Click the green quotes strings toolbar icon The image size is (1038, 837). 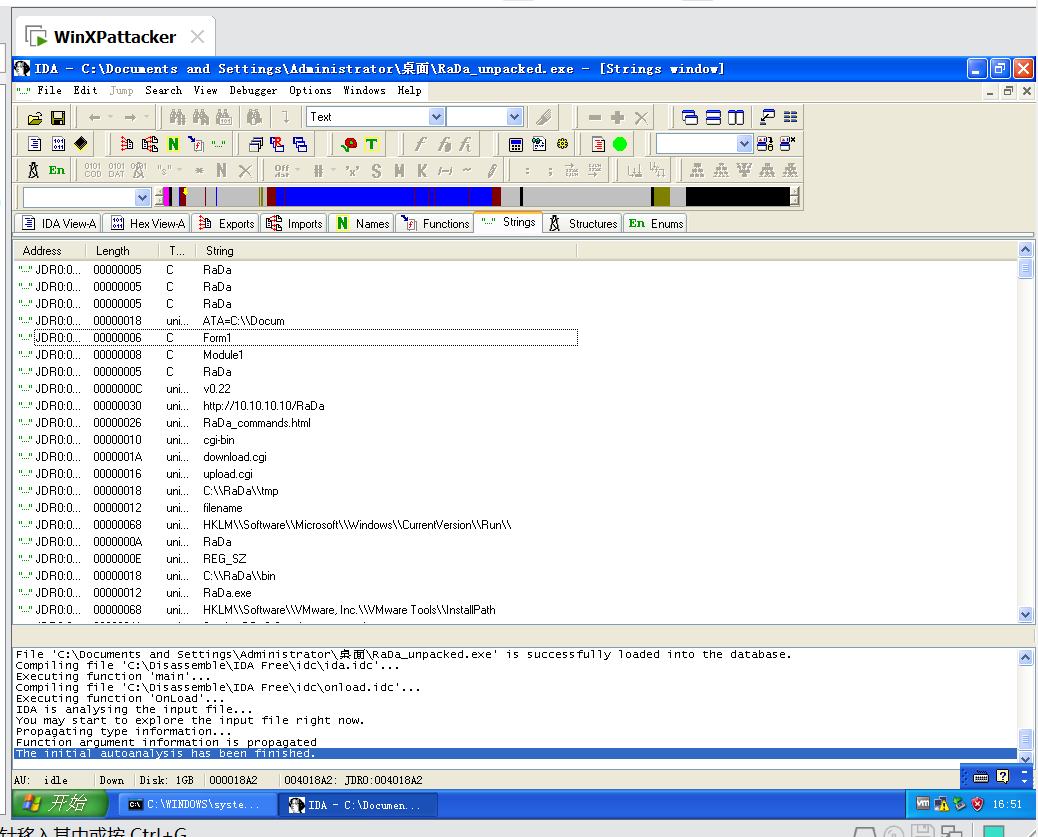click(x=218, y=144)
